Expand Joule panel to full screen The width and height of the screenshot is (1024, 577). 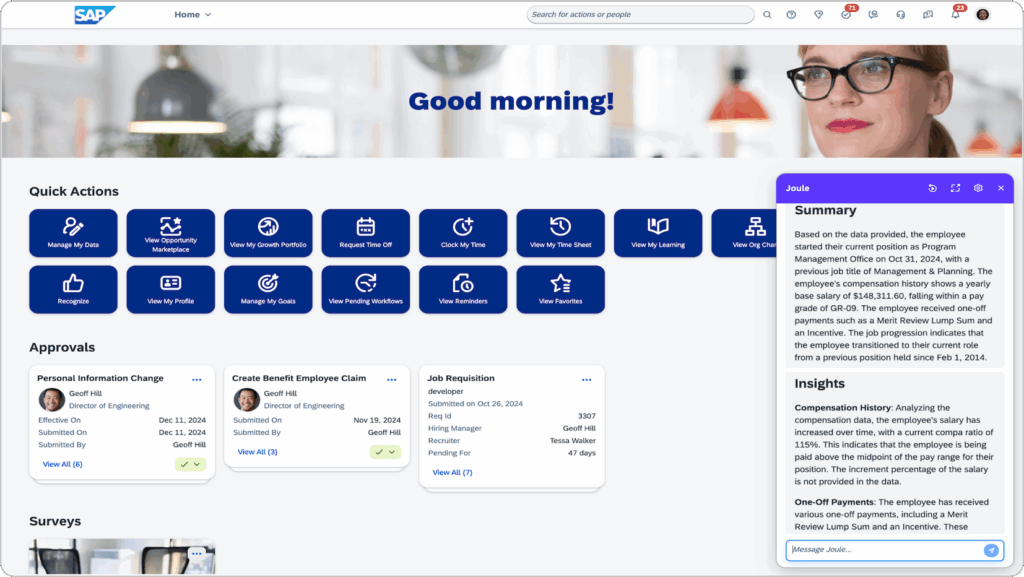point(955,188)
